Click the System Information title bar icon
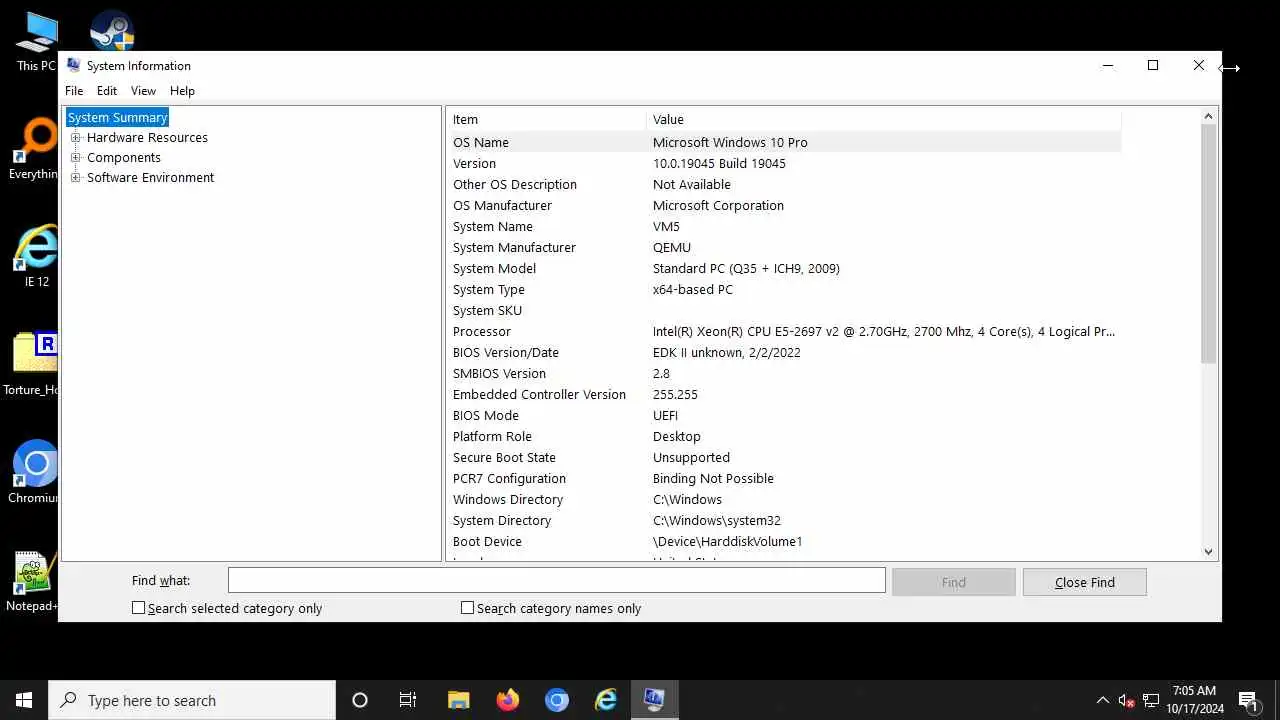Image resolution: width=1280 pixels, height=720 pixels. pos(73,65)
